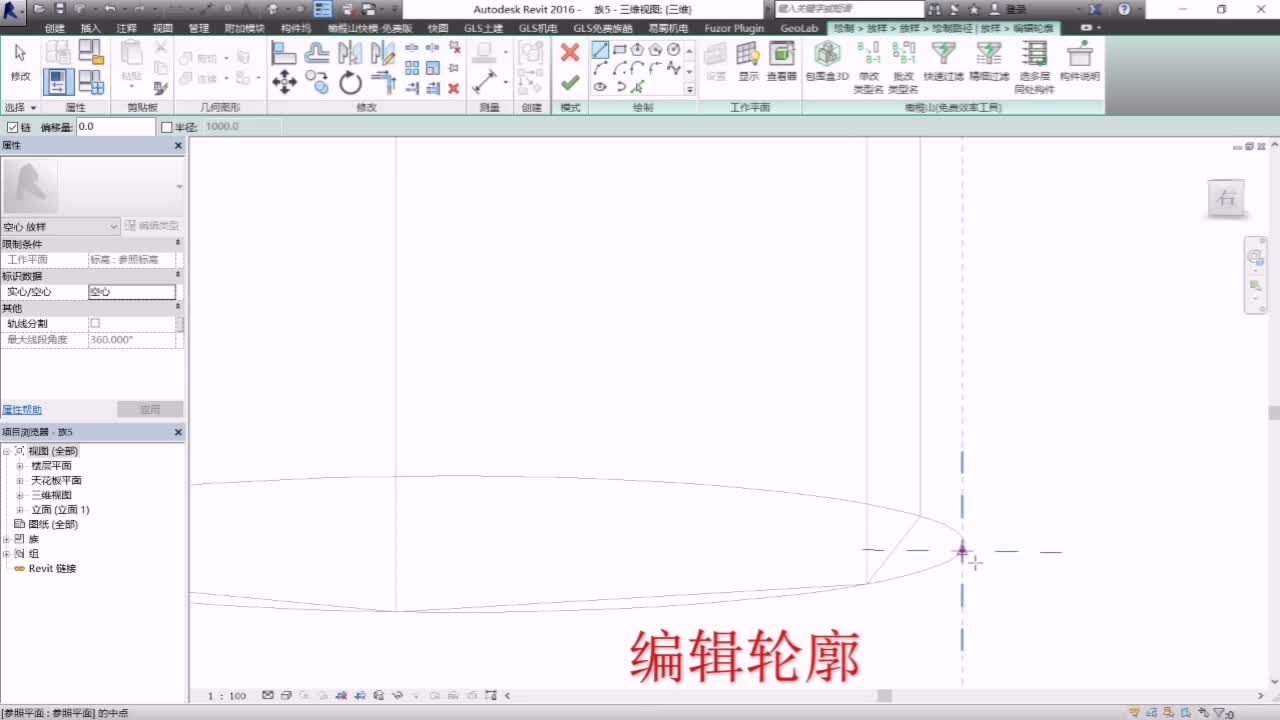The width and height of the screenshot is (1280, 720).
Task: Cancel edit mode with the red X
Action: [x=570, y=52]
